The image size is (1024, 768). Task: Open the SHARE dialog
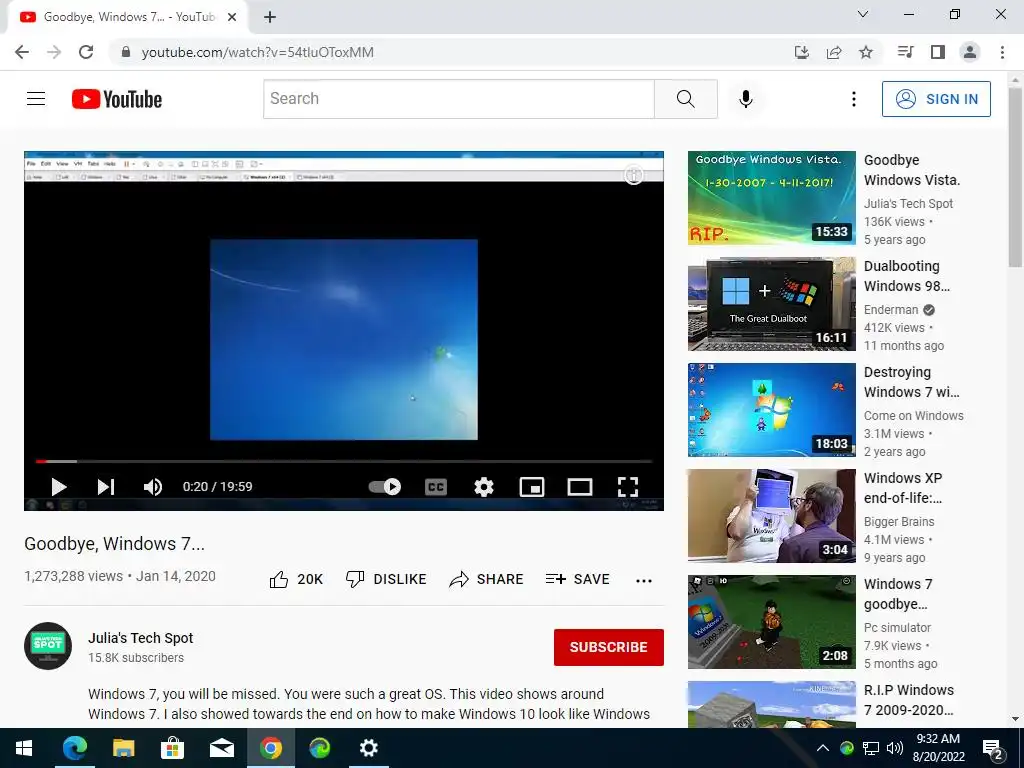click(487, 579)
